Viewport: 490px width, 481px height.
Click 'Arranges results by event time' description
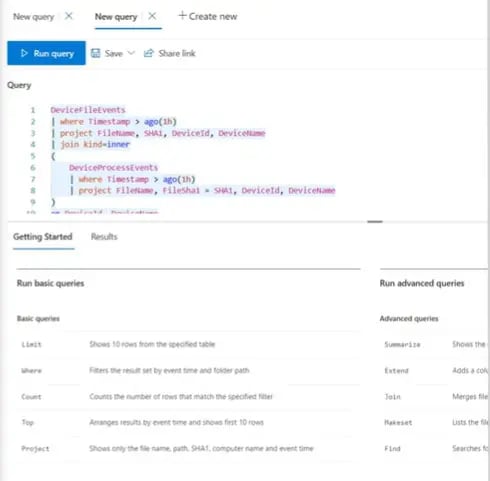point(176,422)
